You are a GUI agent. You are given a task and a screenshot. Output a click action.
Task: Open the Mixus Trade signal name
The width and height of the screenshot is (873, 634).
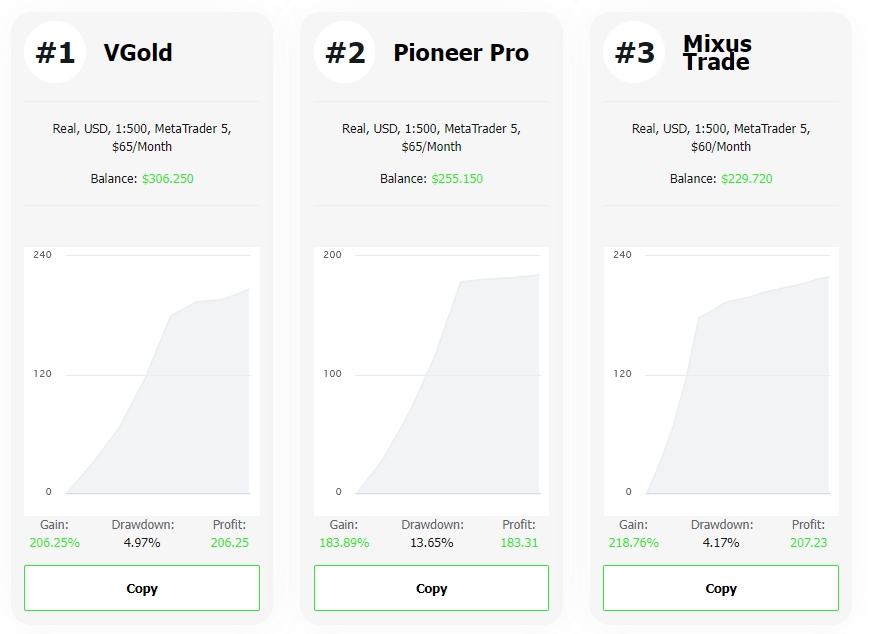point(717,53)
